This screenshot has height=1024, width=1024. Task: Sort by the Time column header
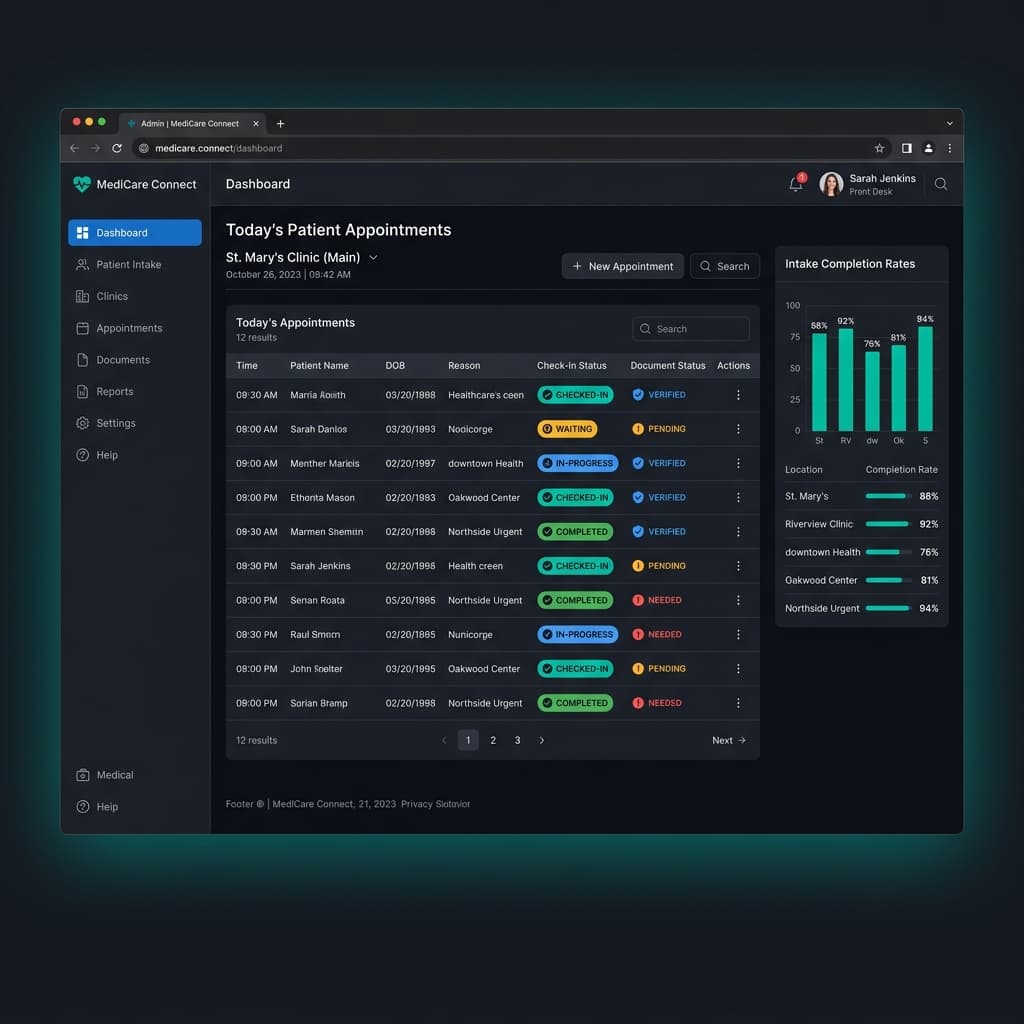tap(247, 366)
